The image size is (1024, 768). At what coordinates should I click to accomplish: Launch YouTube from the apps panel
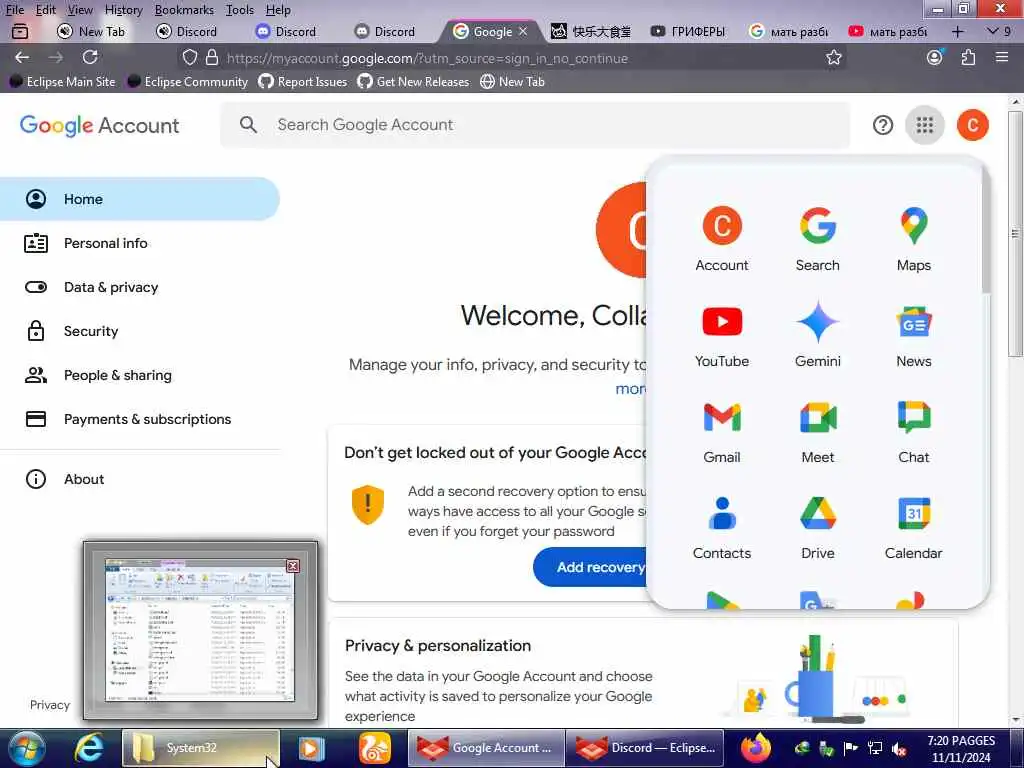pyautogui.click(x=722, y=335)
